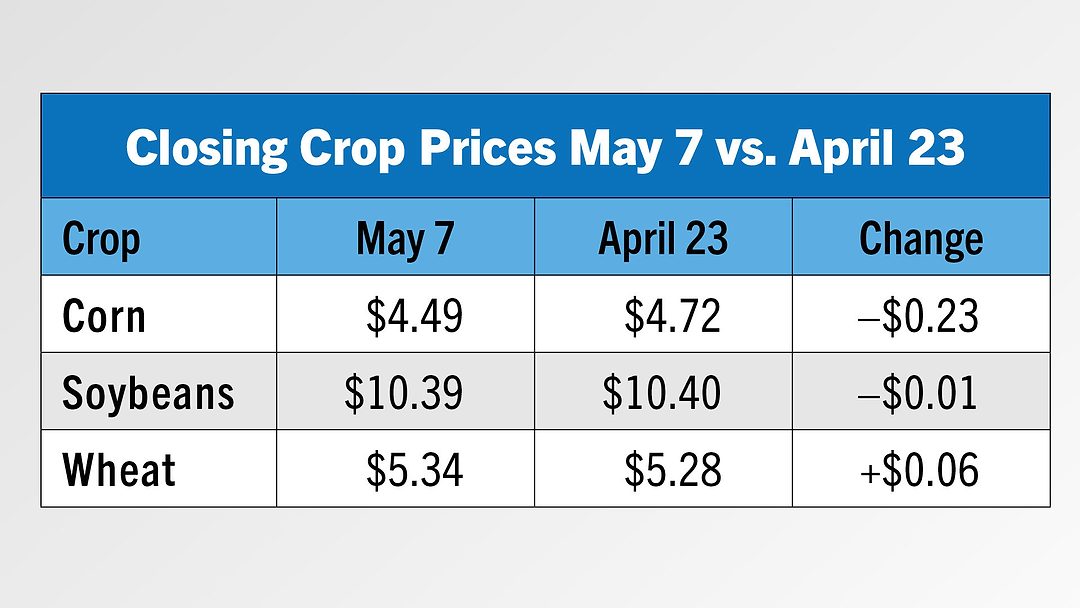Click the words "Closing Crop Prices" in the title
The height and width of the screenshot is (608, 1080).
tap(340, 148)
